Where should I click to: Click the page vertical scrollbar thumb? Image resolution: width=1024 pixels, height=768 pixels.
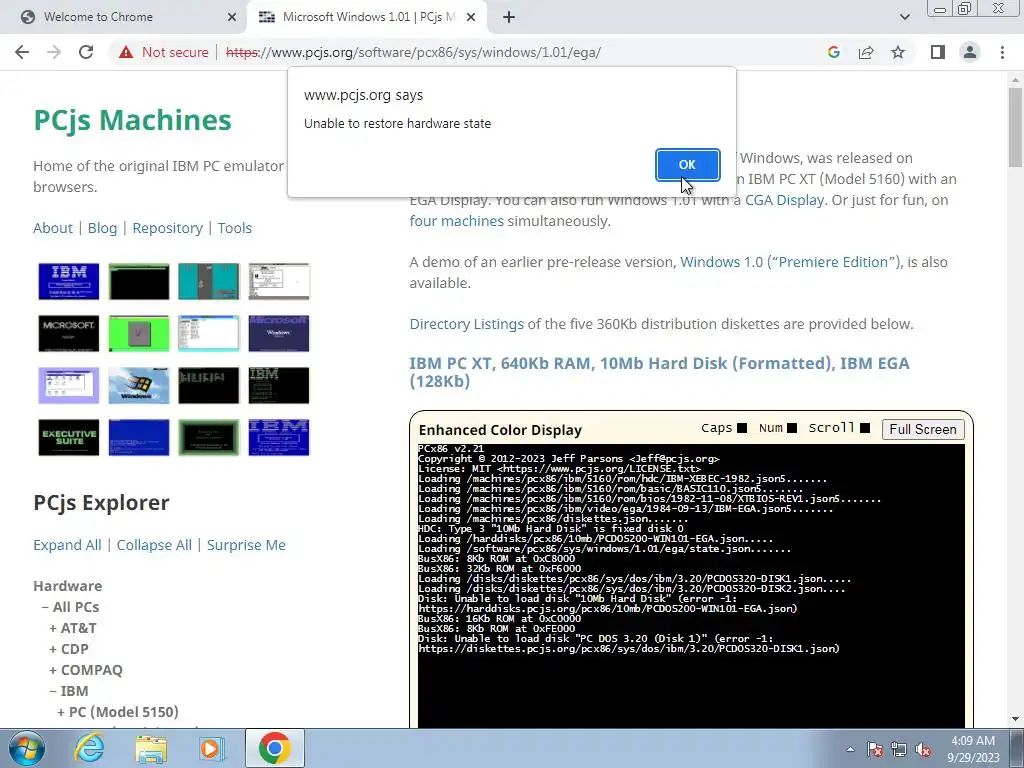point(1015,127)
